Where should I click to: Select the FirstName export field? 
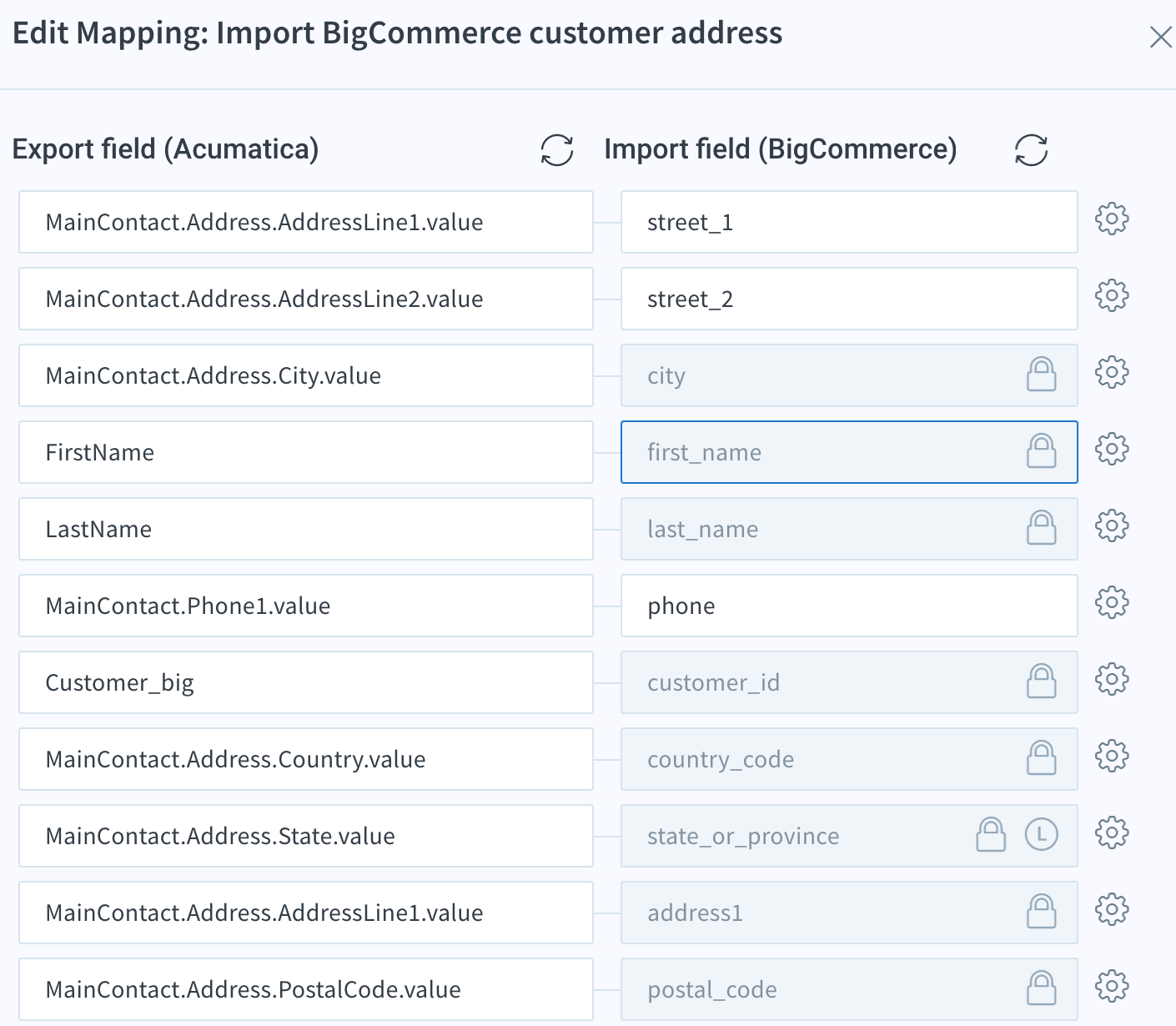(x=306, y=452)
